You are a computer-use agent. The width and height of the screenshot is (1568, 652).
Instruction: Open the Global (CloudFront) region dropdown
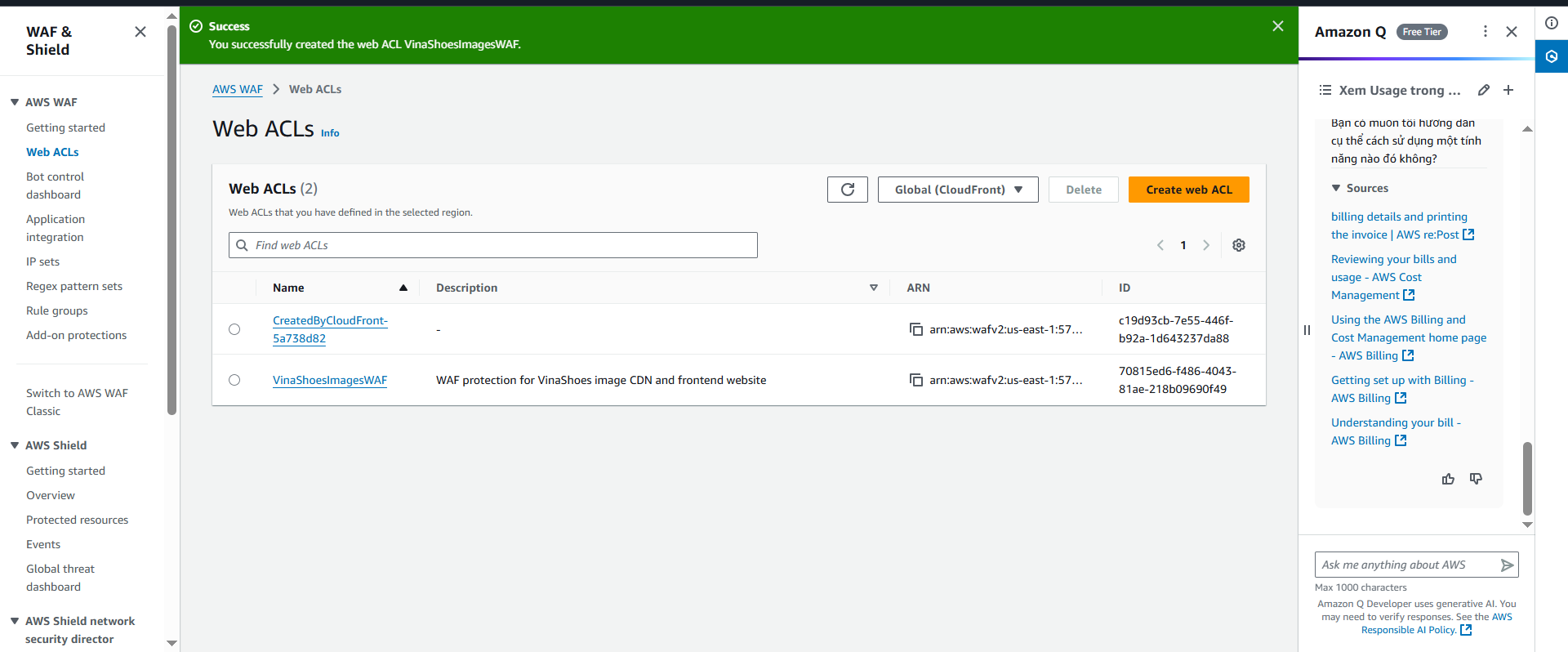(957, 190)
